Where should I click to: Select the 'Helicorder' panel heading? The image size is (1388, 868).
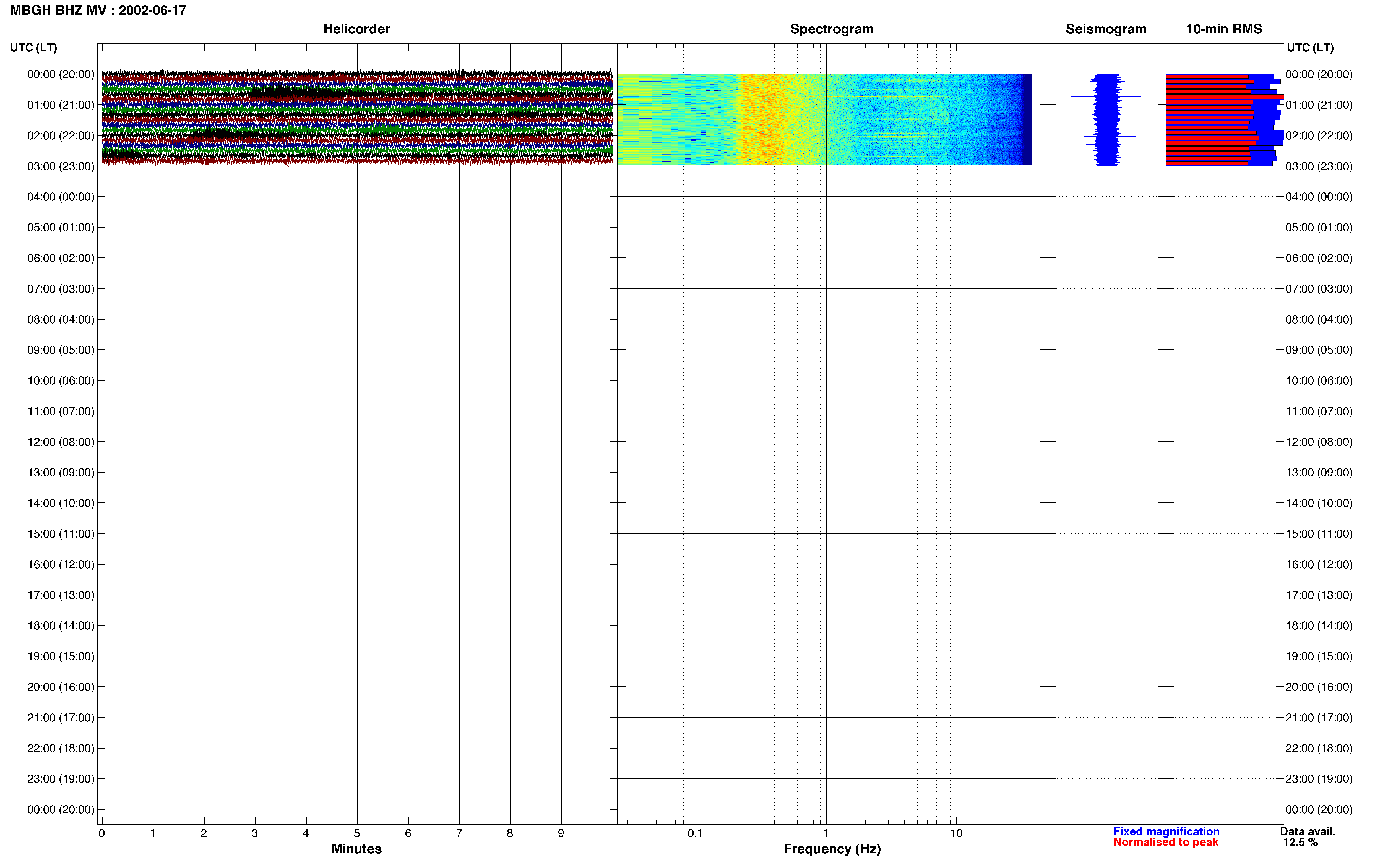click(356, 29)
